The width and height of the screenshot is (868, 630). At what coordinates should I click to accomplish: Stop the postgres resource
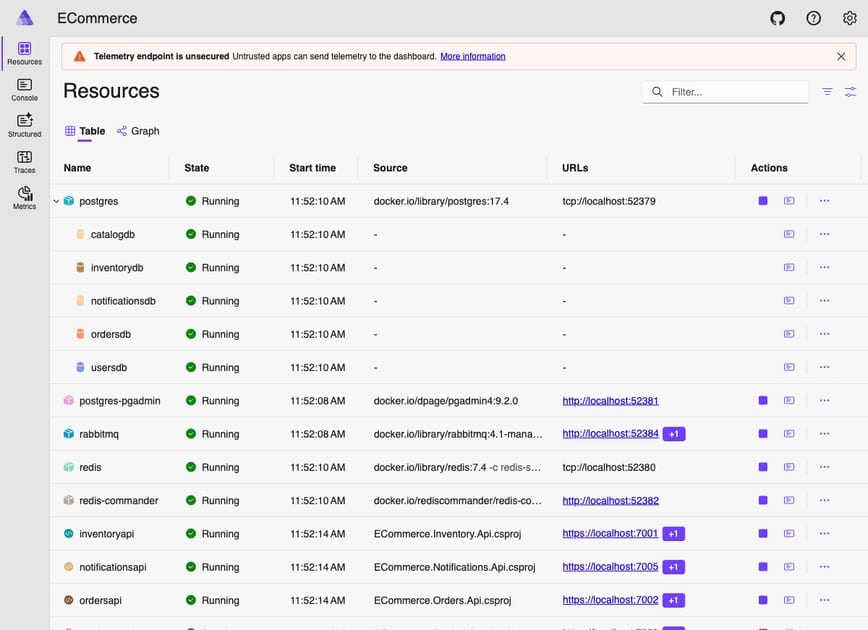pyautogui.click(x=763, y=200)
